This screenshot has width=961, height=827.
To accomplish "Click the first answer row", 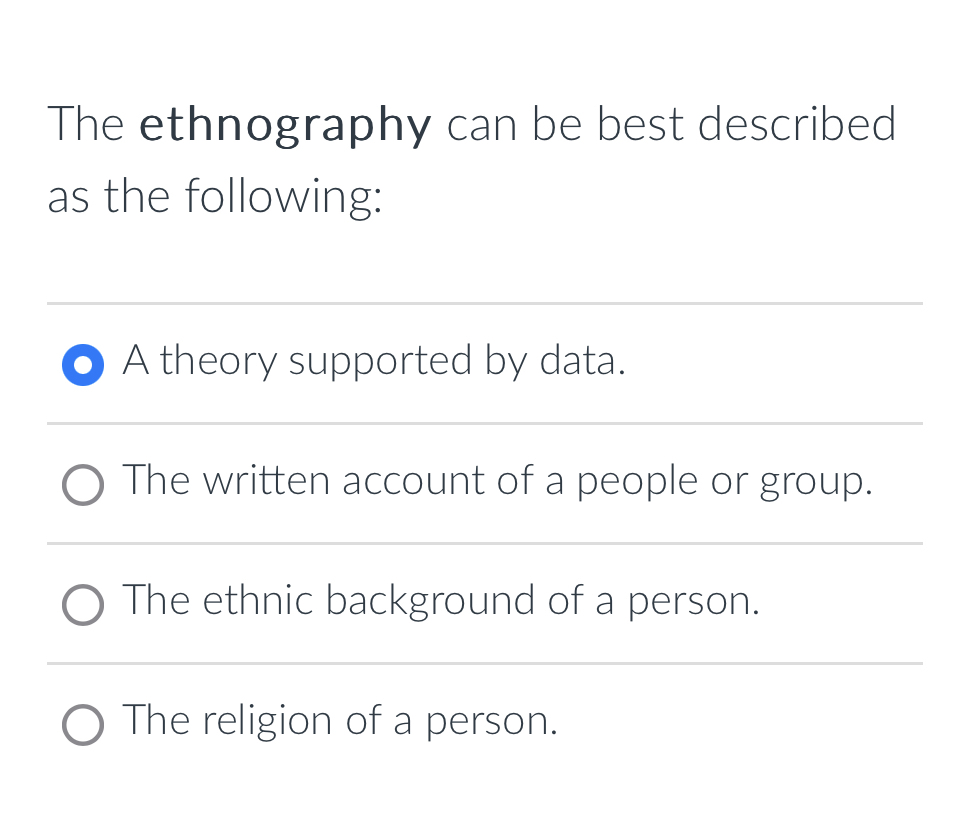I will (400, 363).
